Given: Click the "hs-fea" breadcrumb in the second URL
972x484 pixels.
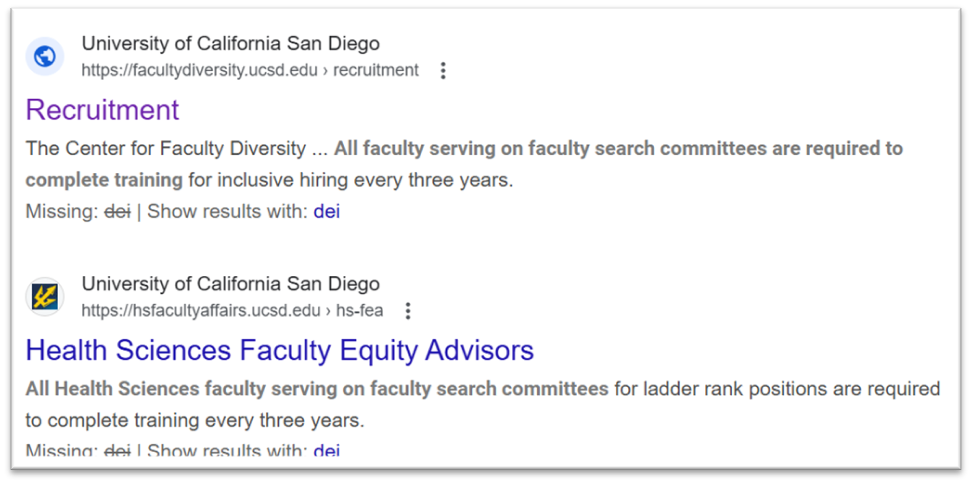Looking at the screenshot, I should pyautogui.click(x=362, y=310).
